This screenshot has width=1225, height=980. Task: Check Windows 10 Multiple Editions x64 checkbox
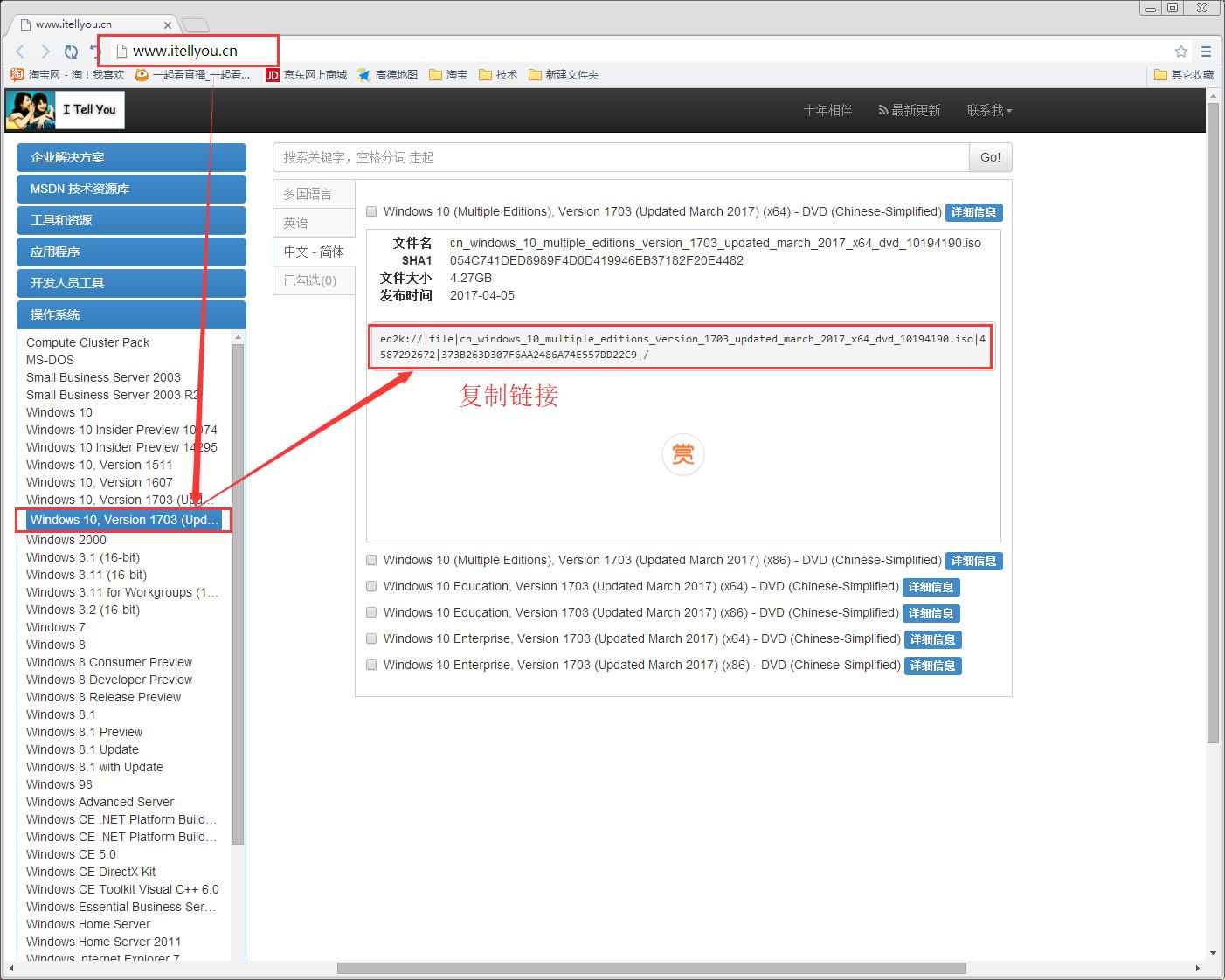(371, 211)
